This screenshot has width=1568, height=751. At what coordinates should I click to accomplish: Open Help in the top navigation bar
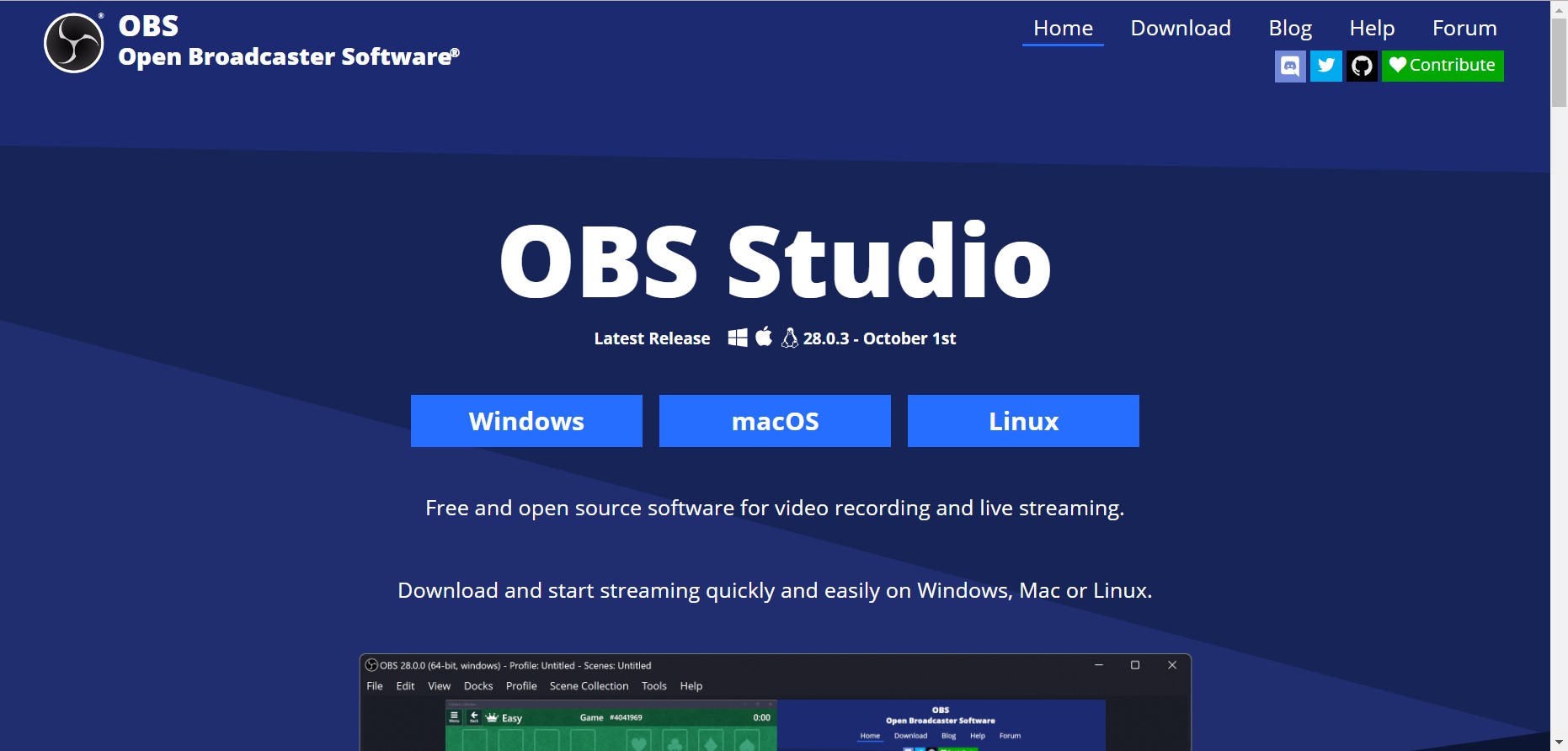pyautogui.click(x=1372, y=29)
